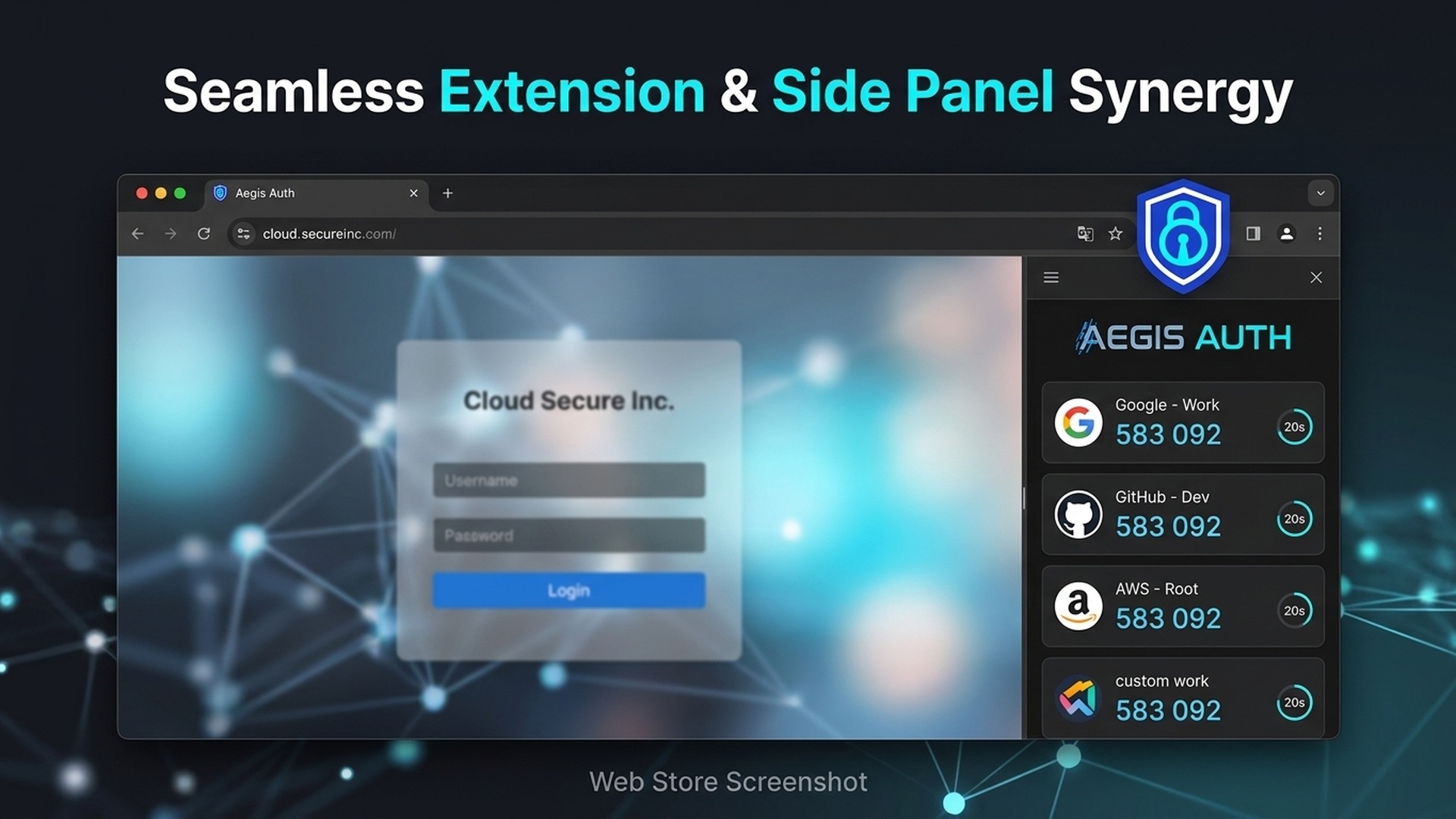1456x819 pixels.
Task: Open site information icon in address bar
Action: click(243, 234)
